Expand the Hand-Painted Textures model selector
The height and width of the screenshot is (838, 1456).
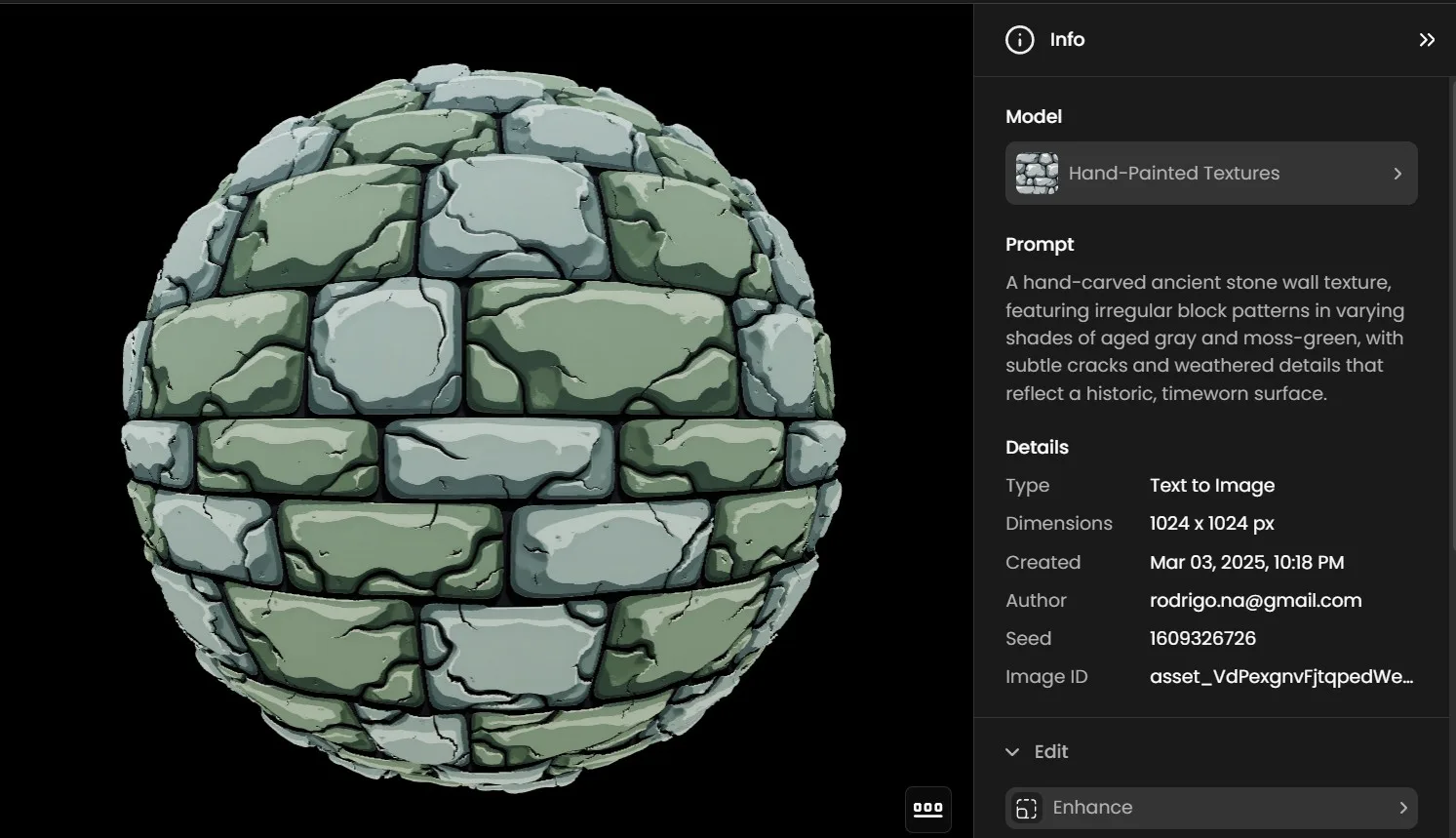(x=1397, y=173)
